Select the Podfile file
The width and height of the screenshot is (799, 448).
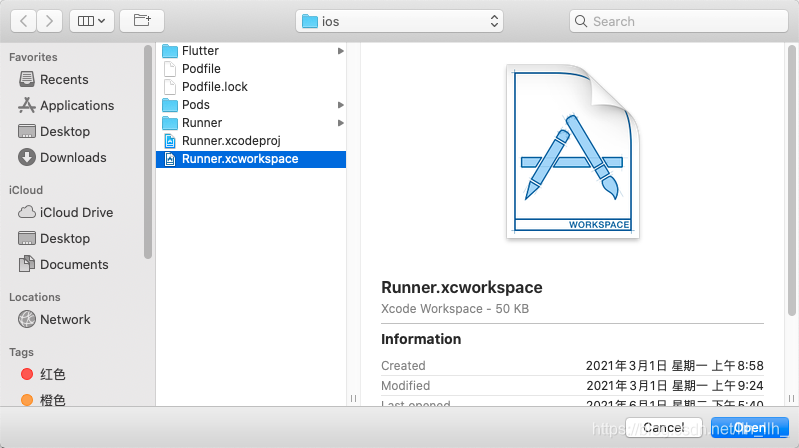(x=192, y=69)
